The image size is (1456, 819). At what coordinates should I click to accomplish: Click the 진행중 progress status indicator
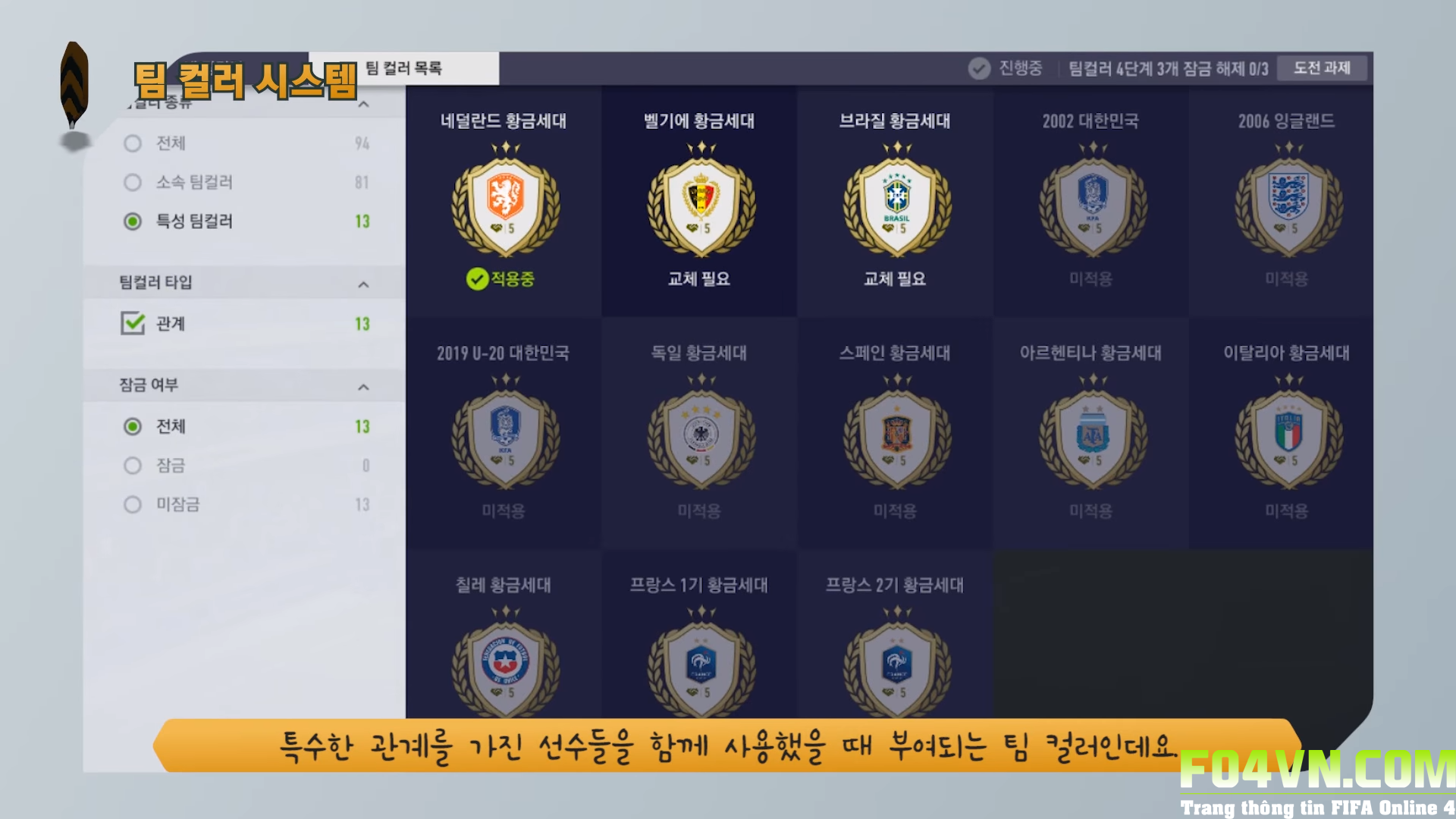click(x=1006, y=68)
